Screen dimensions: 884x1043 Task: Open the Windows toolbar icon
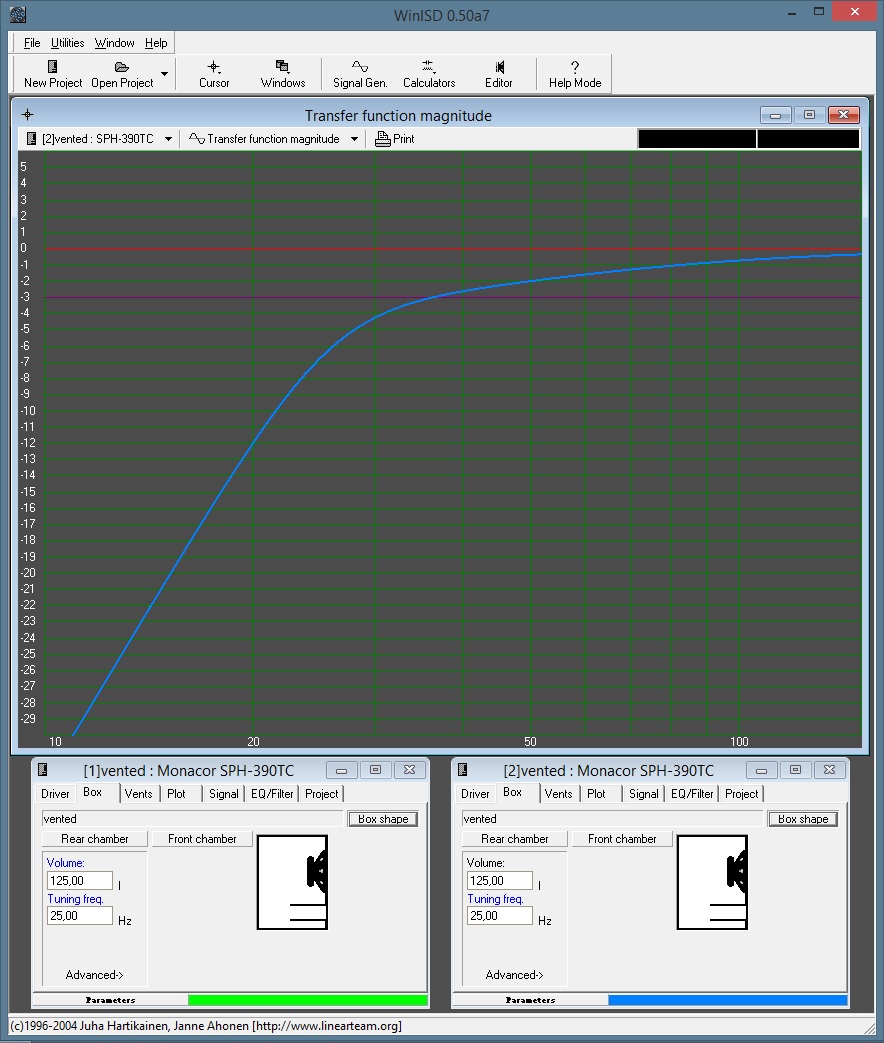tap(283, 67)
